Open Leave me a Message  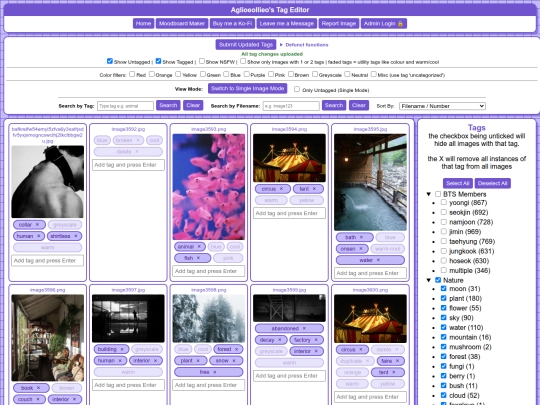click(287, 23)
